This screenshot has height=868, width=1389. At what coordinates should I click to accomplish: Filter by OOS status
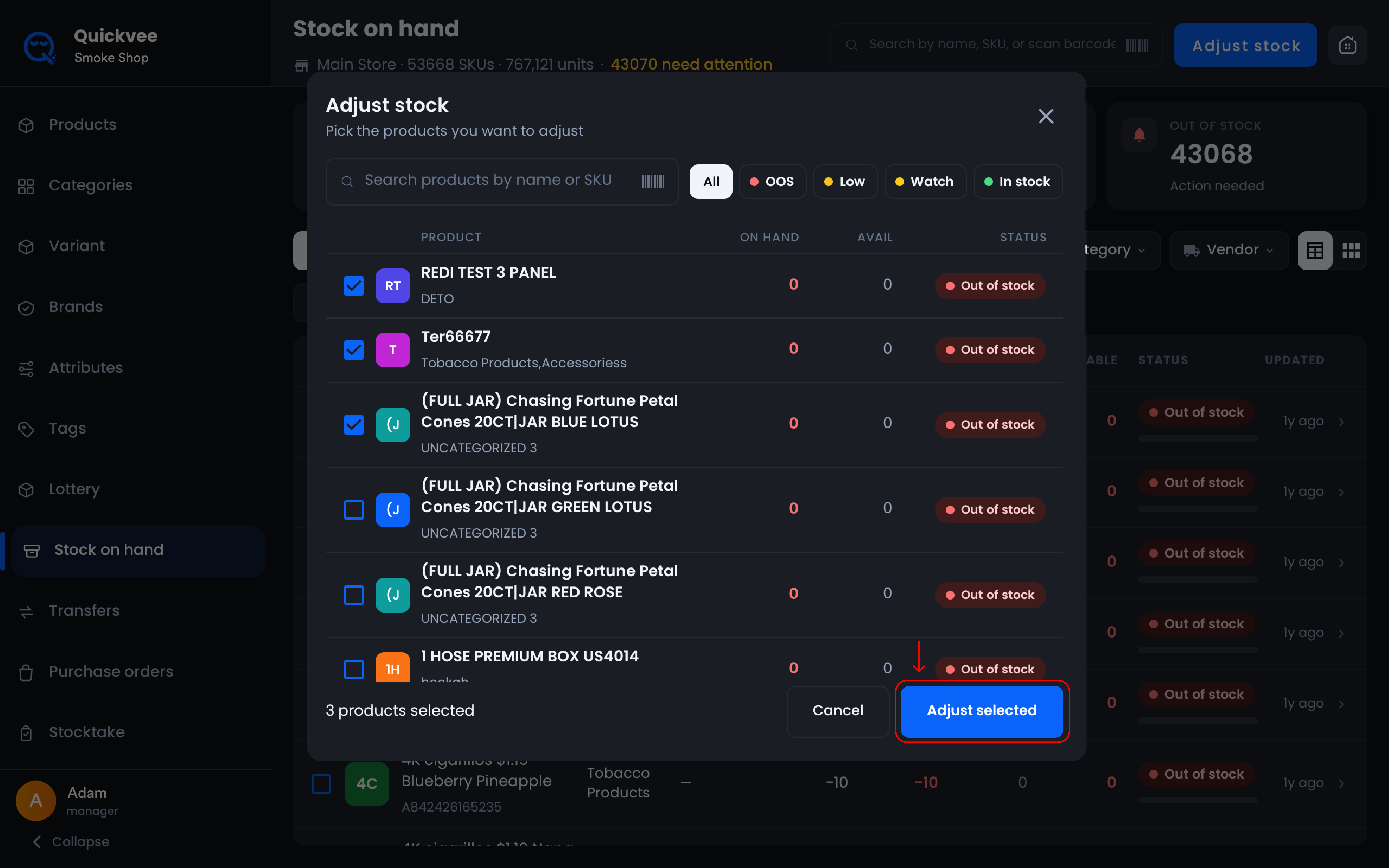pos(772,182)
